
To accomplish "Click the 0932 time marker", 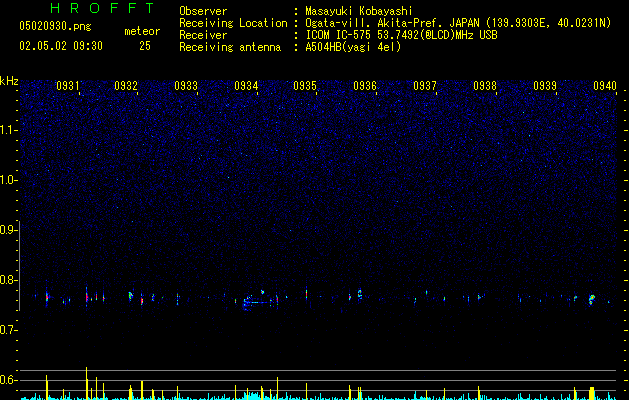I will click(126, 86).
